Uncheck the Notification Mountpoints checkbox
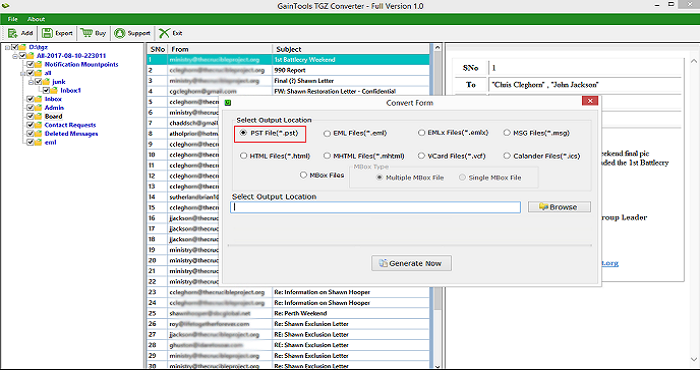 click(30, 64)
